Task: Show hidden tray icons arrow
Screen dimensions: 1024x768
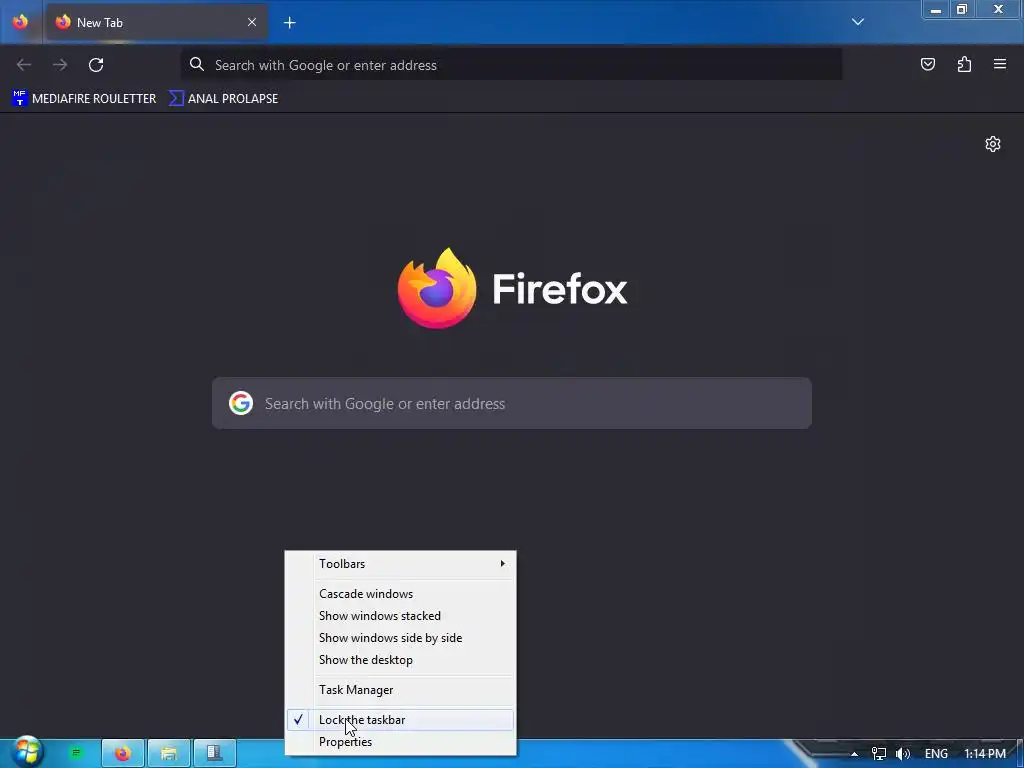Action: tap(854, 754)
